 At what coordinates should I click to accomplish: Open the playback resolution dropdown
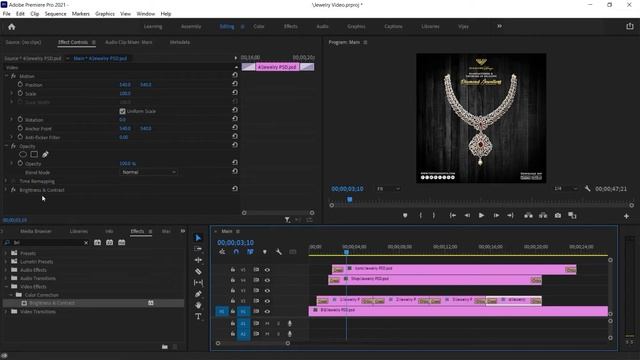[566, 189]
